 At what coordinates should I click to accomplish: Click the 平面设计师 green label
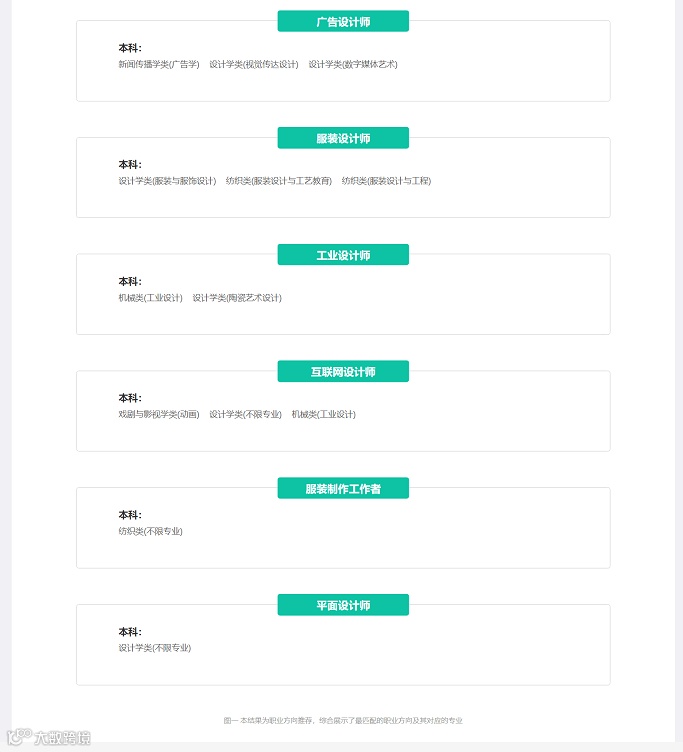[343, 605]
